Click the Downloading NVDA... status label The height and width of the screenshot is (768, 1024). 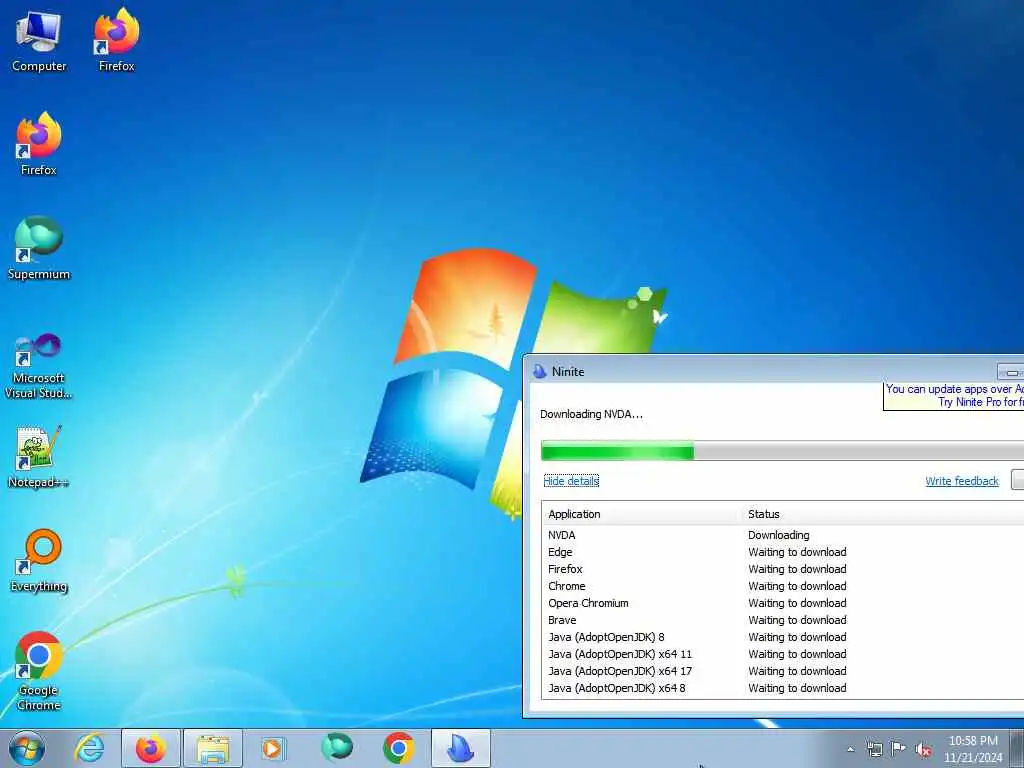591,414
